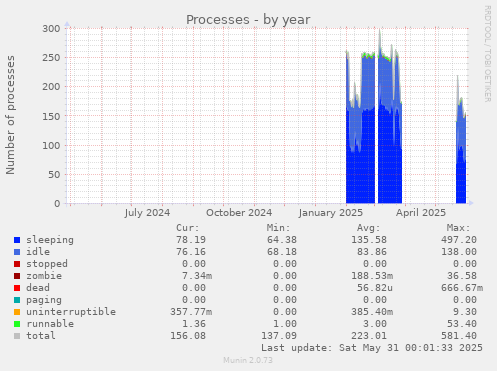Click the idle current value 76.16
Screen dimensions: 497x371
coord(191,252)
